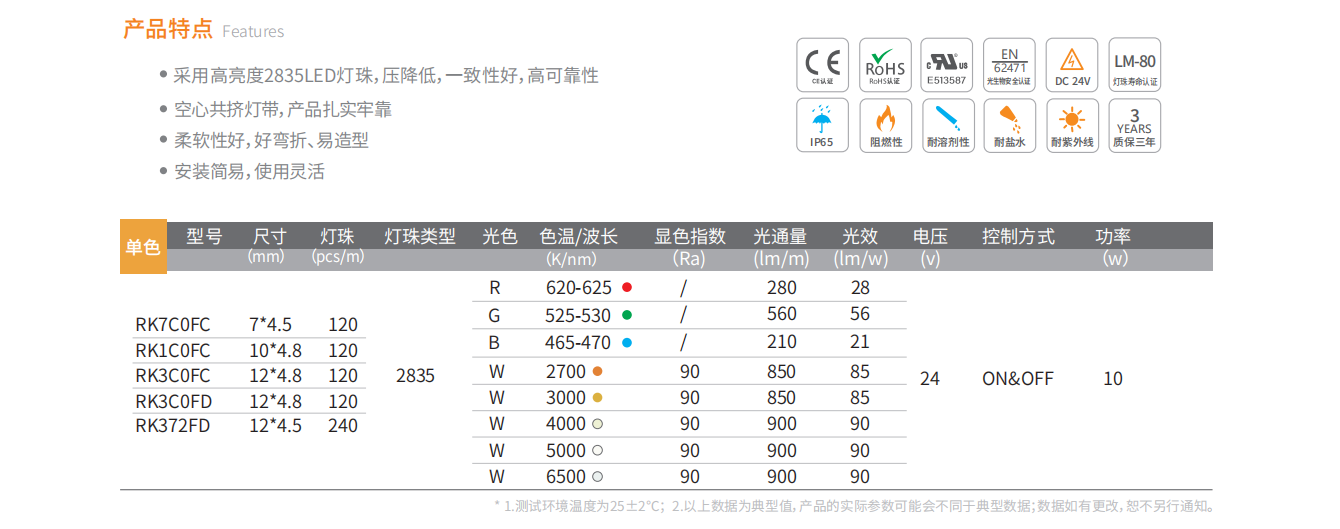The width and height of the screenshot is (1340, 529).
Task: Click the IP65 waterproof umbrella icon
Action: tap(822, 125)
